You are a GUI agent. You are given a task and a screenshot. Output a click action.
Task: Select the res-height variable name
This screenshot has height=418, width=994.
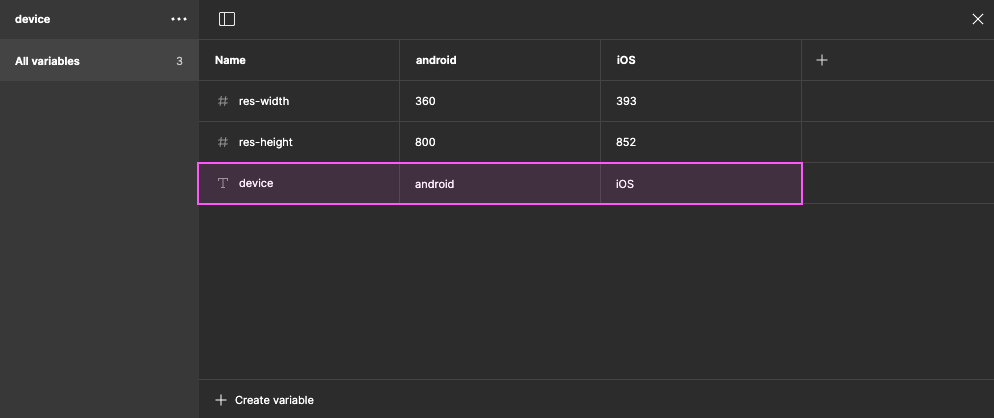point(266,142)
